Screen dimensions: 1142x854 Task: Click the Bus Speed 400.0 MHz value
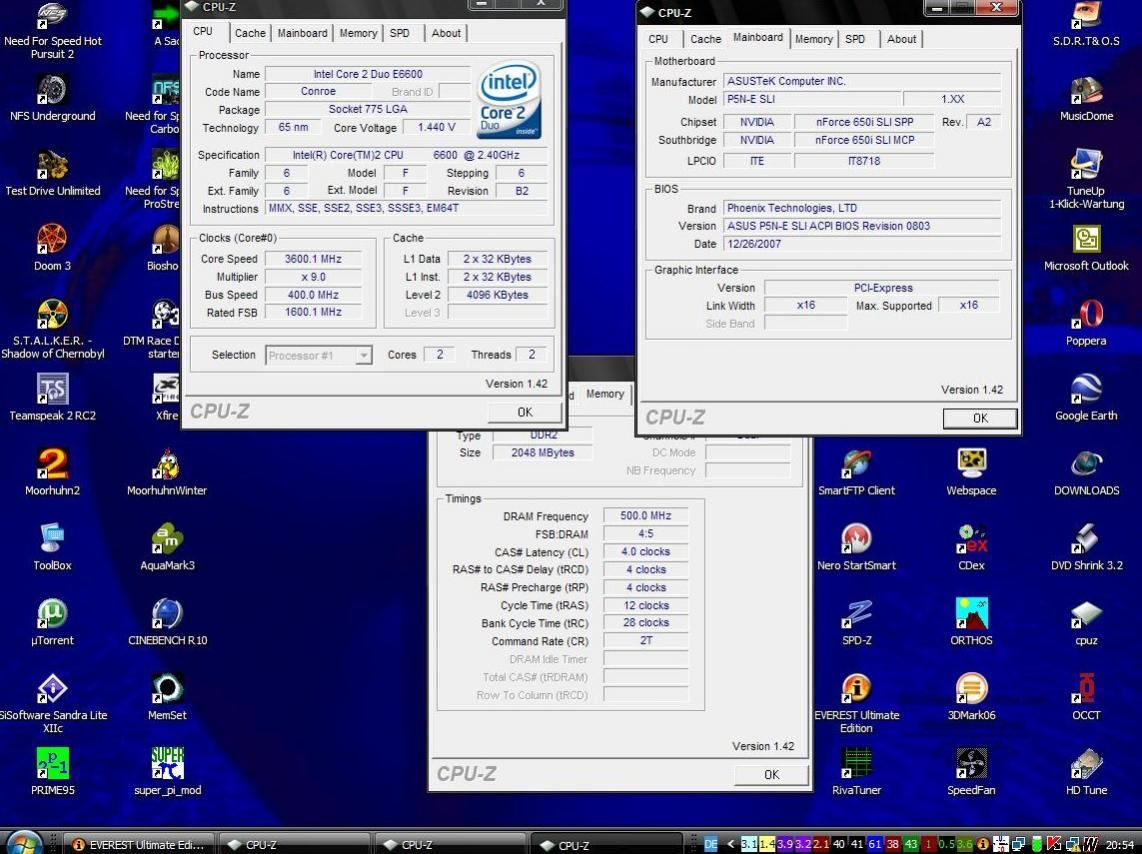313,295
